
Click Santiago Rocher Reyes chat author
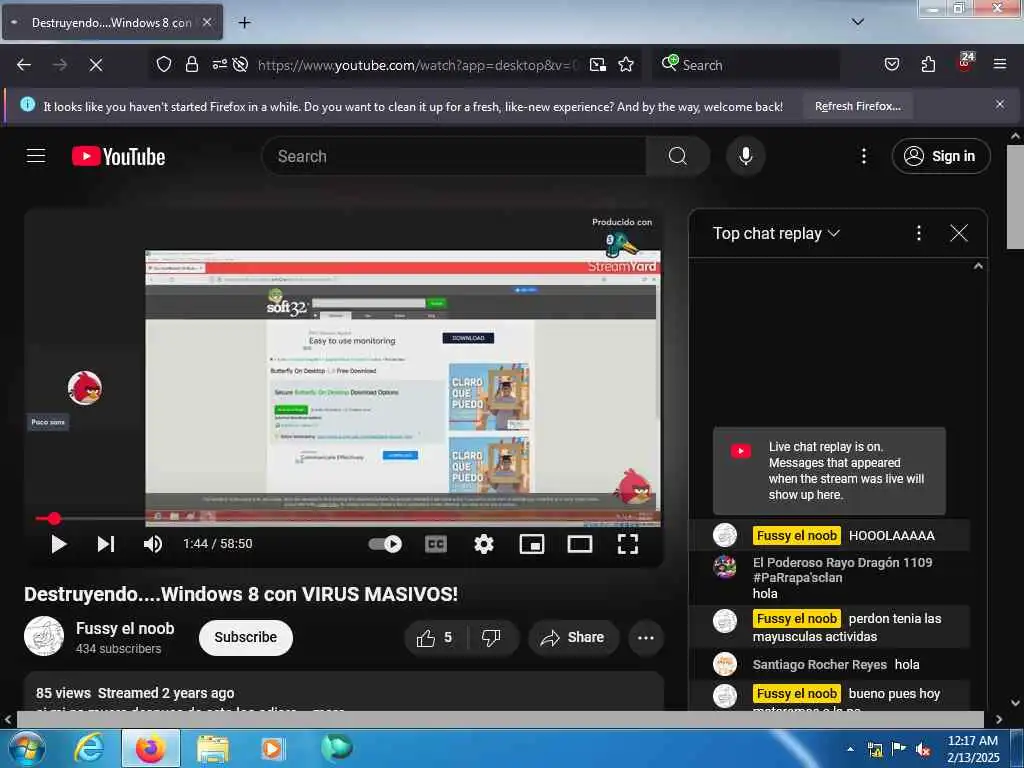coord(819,664)
